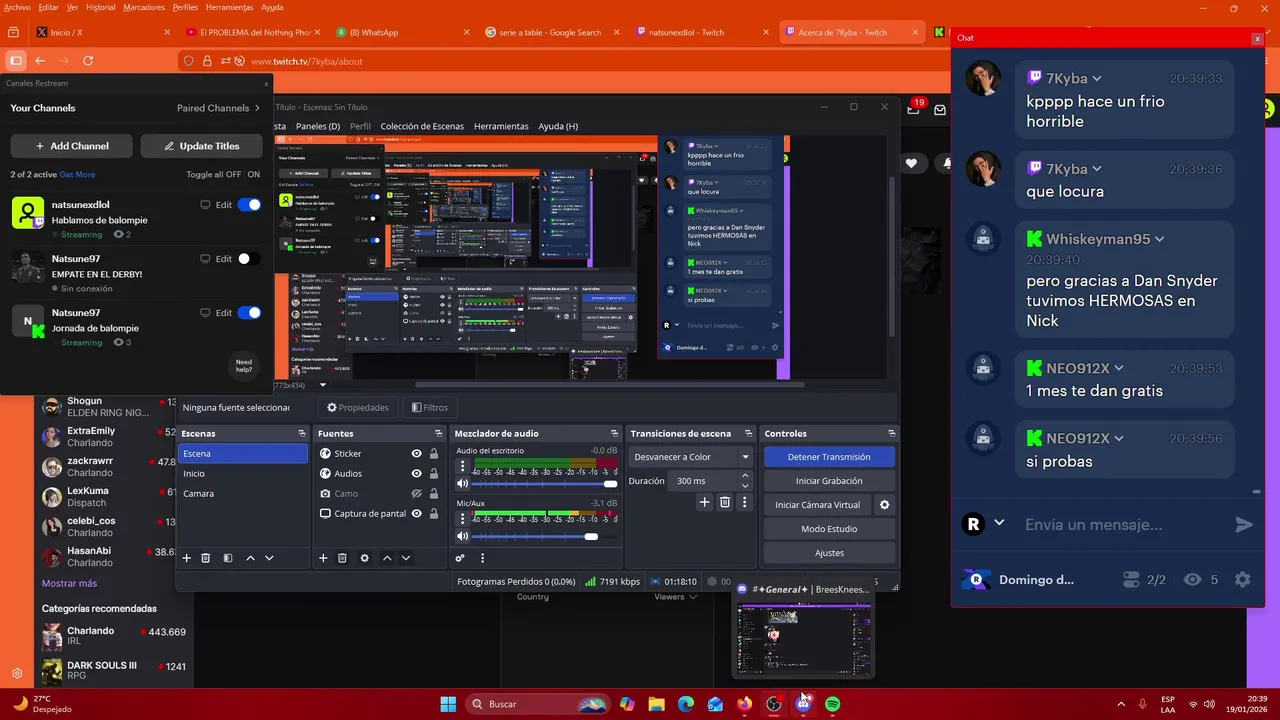The image size is (1280, 720).
Task: Add a scene transition with the plus icon
Action: pos(705,502)
